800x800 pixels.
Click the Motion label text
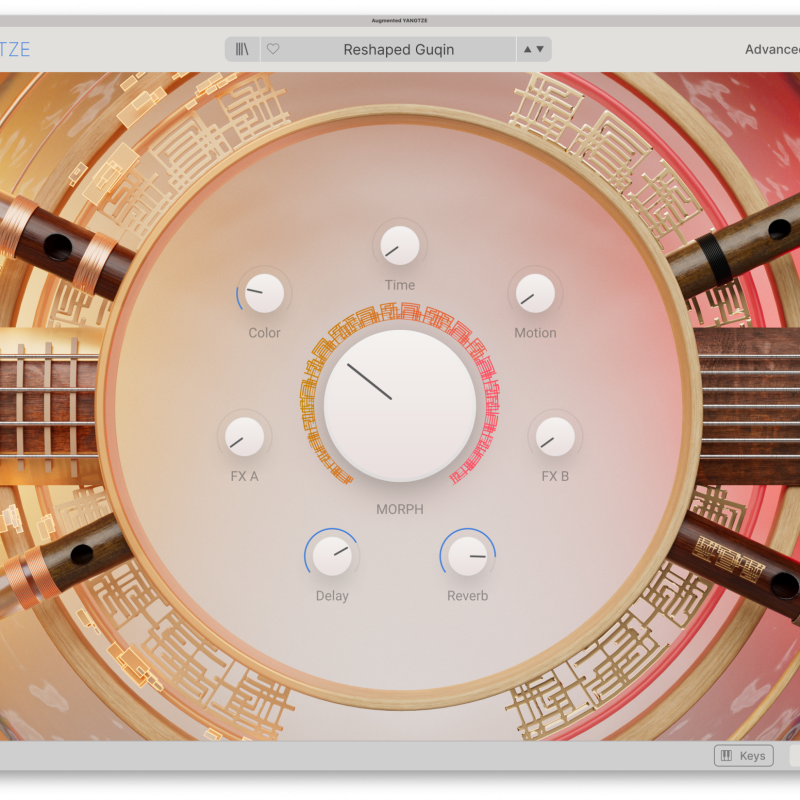[535, 333]
